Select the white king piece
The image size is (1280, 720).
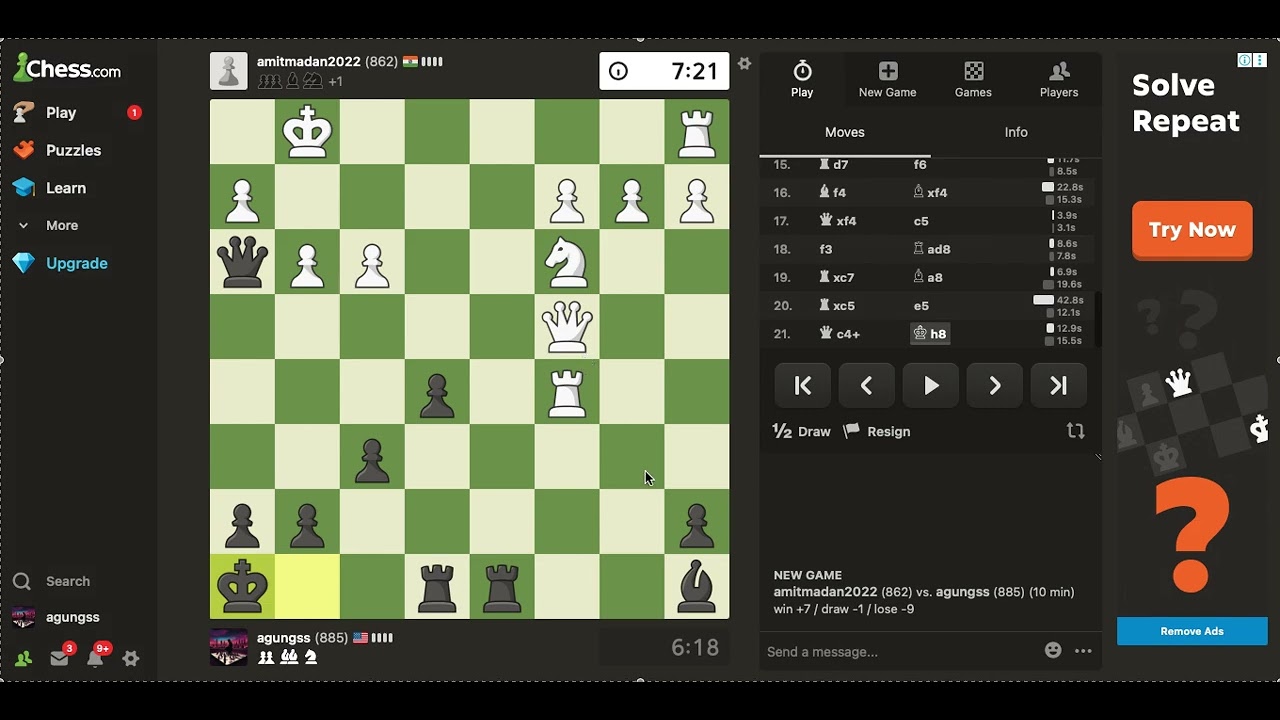click(307, 131)
